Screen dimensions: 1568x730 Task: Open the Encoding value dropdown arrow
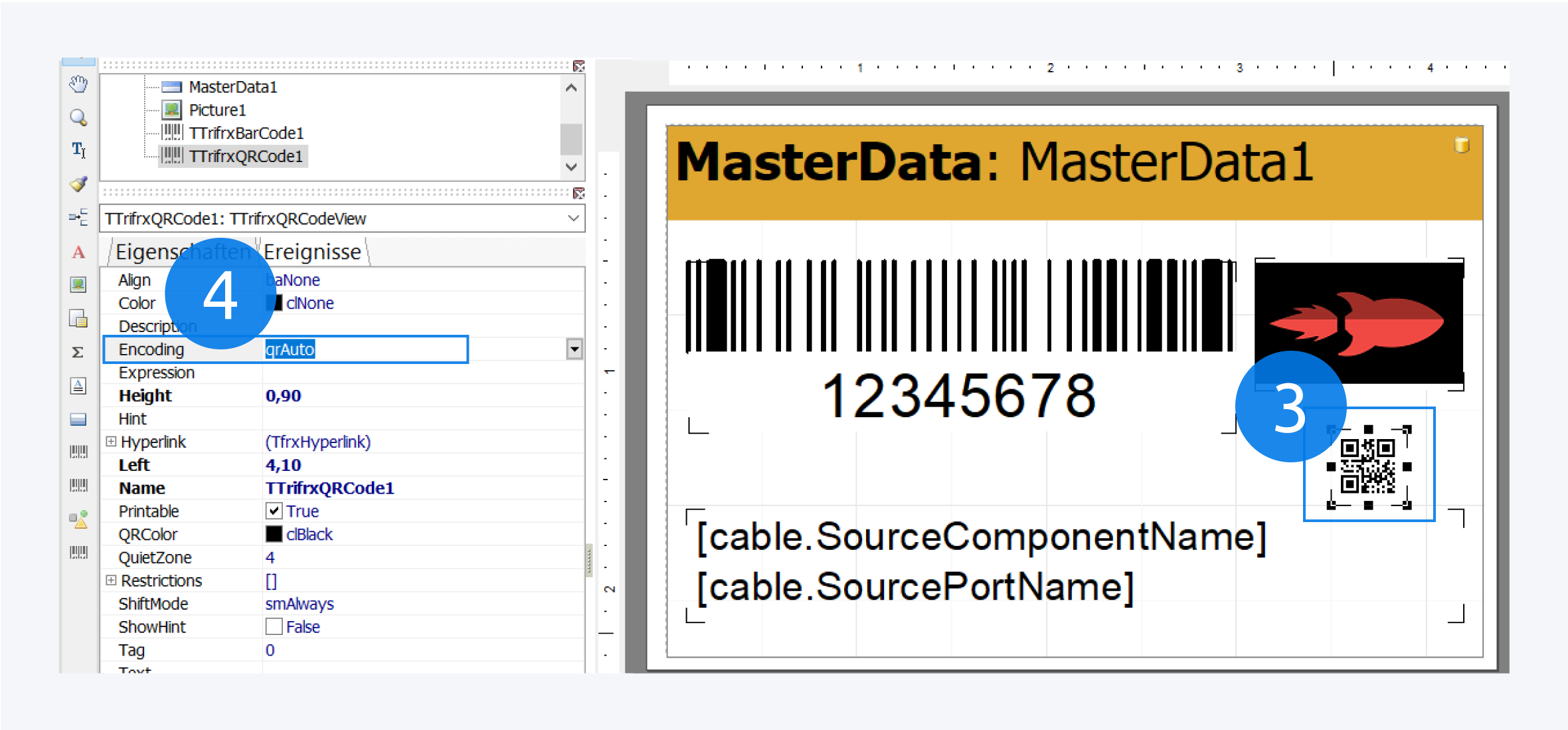(x=574, y=349)
